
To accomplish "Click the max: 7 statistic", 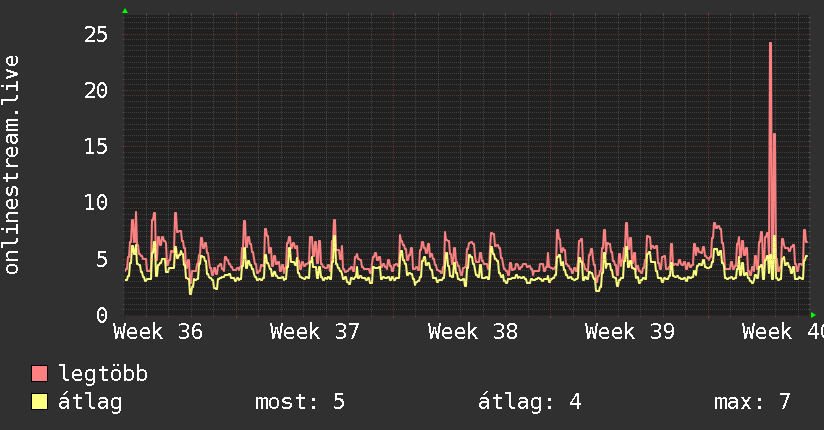I will pos(752,402).
